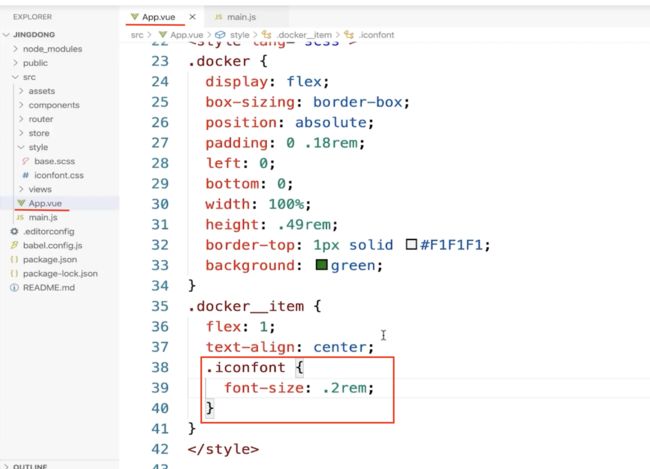Click the src breadcrumb segment
Image resolution: width=650 pixels, height=469 pixels.
137,35
